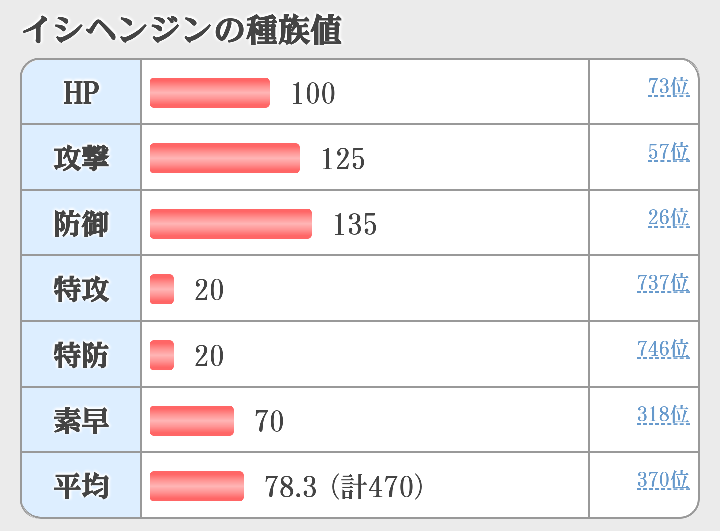Click the small red 特防 bar
This screenshot has height=531, width=720.
pyautogui.click(x=162, y=355)
